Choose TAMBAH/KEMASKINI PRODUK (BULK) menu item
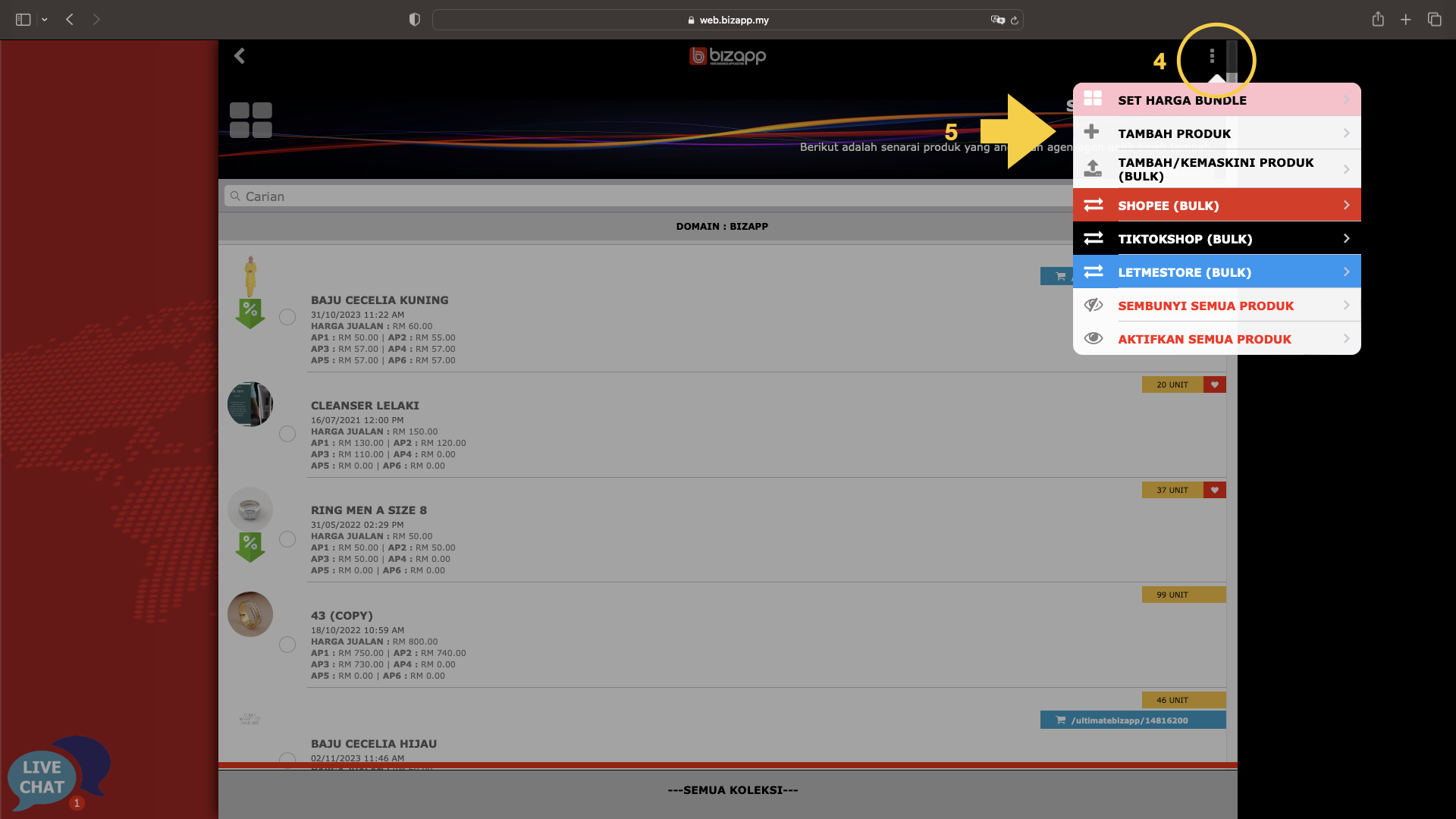This screenshot has height=819, width=1456. [x=1216, y=169]
